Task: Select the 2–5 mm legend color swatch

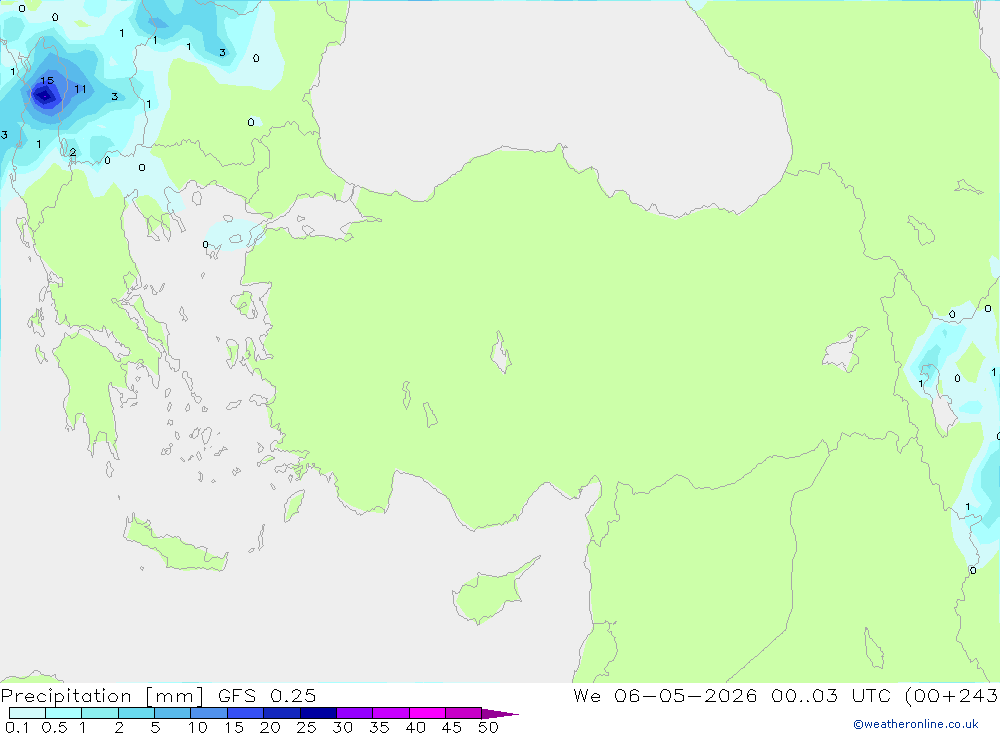Action: [x=136, y=713]
